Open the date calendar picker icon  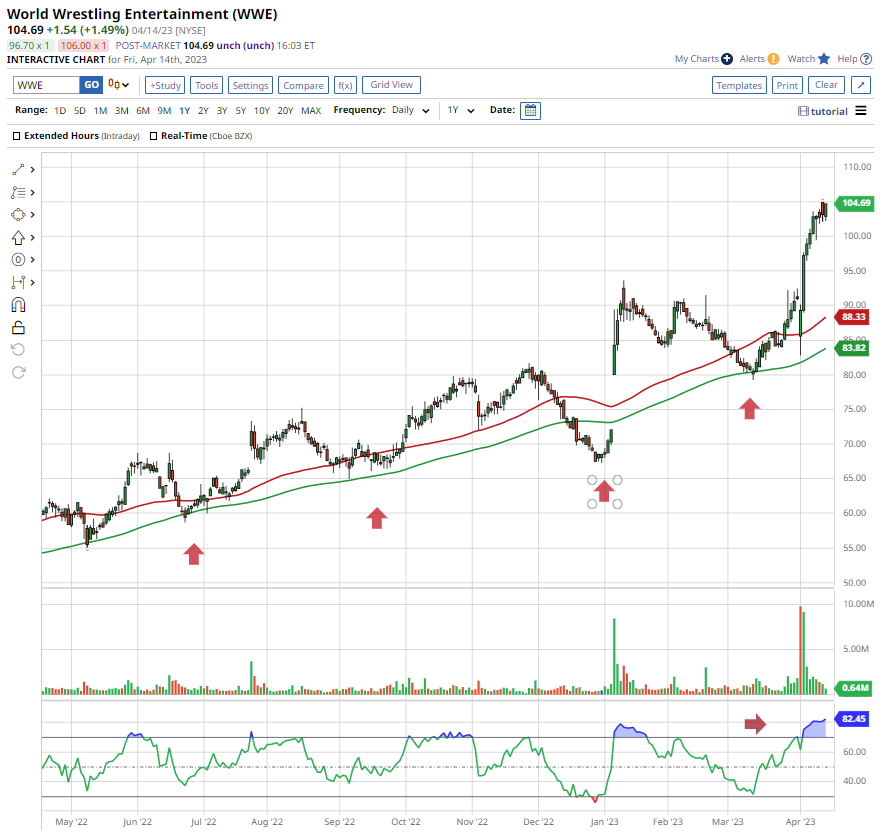[x=530, y=110]
